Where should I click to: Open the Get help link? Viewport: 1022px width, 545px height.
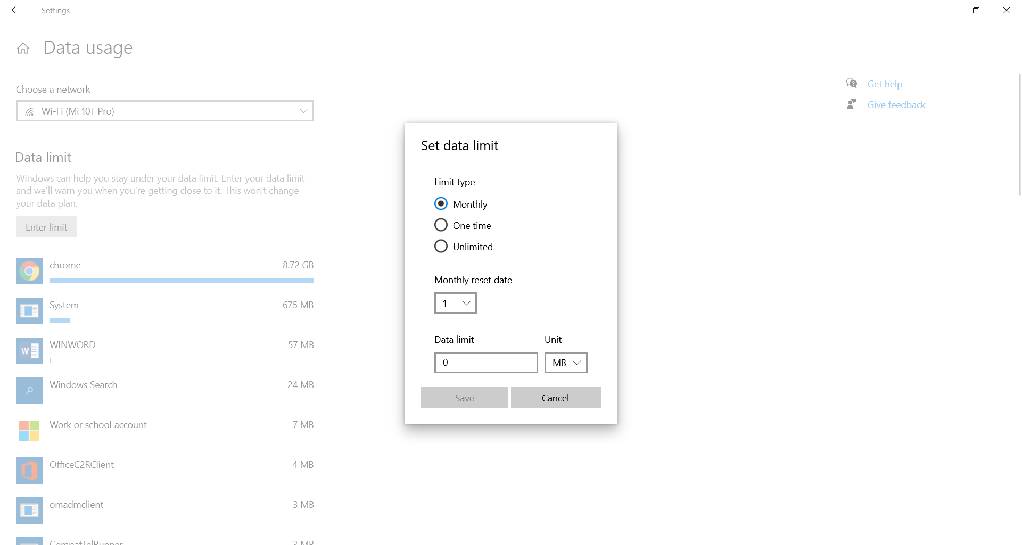(884, 84)
